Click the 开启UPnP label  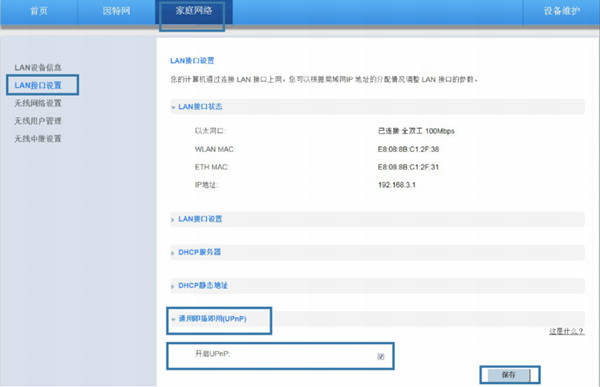(x=213, y=353)
